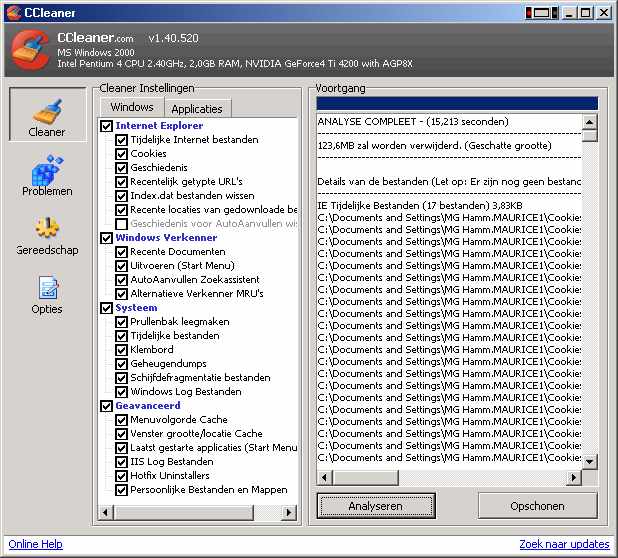Uncheck the Systeem group checkbox
The width and height of the screenshot is (618, 558).
click(x=106, y=308)
